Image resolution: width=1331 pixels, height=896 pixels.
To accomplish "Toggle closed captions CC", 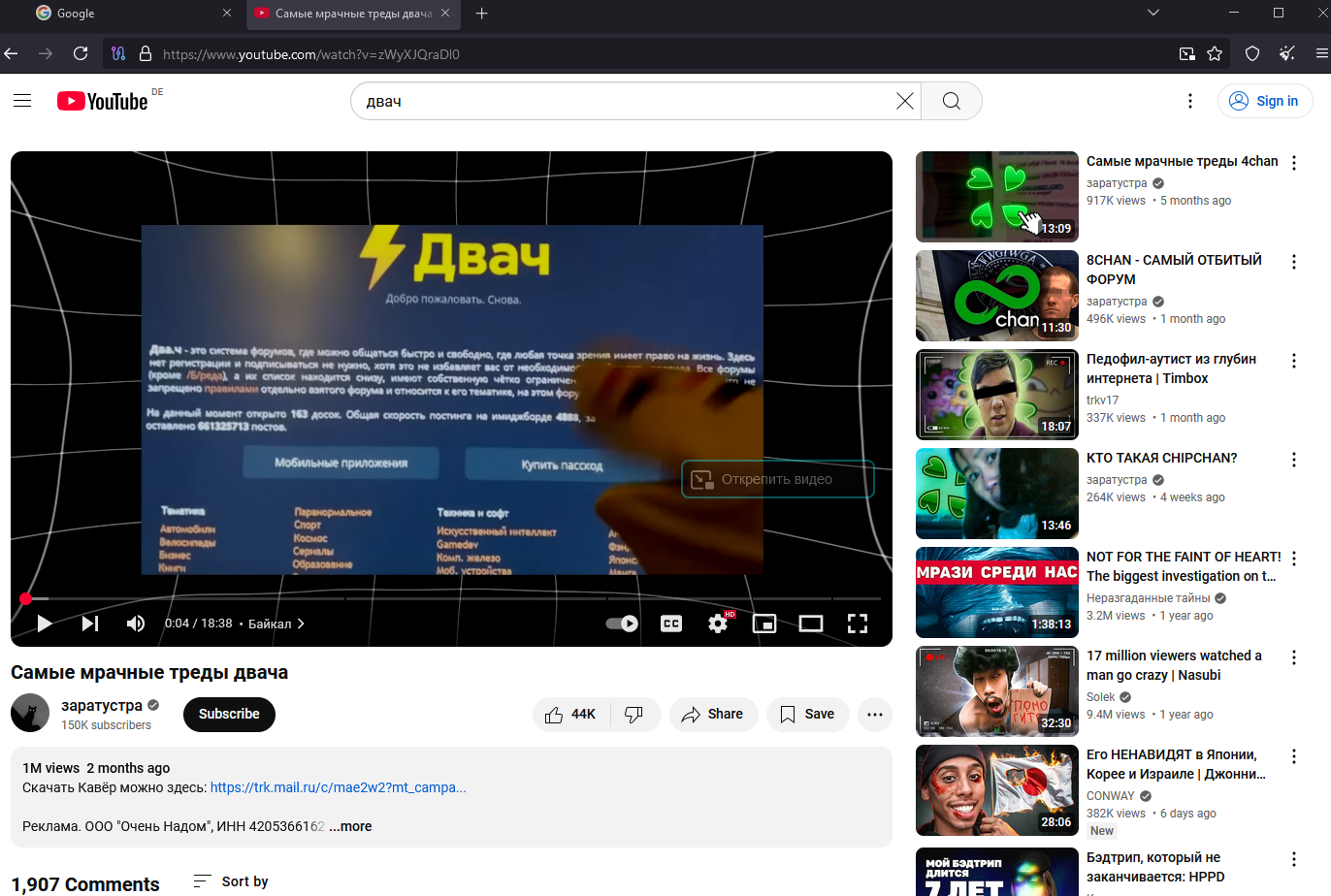I will coord(671,624).
